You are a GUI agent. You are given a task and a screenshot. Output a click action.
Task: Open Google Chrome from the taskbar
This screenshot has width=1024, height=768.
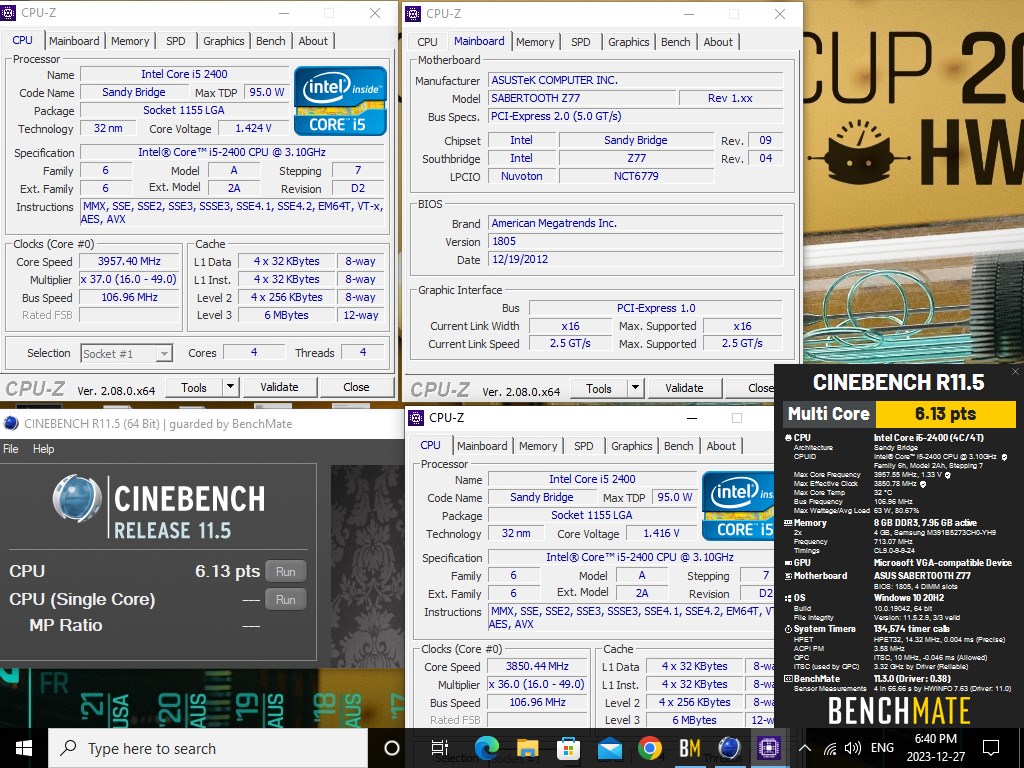click(649, 748)
